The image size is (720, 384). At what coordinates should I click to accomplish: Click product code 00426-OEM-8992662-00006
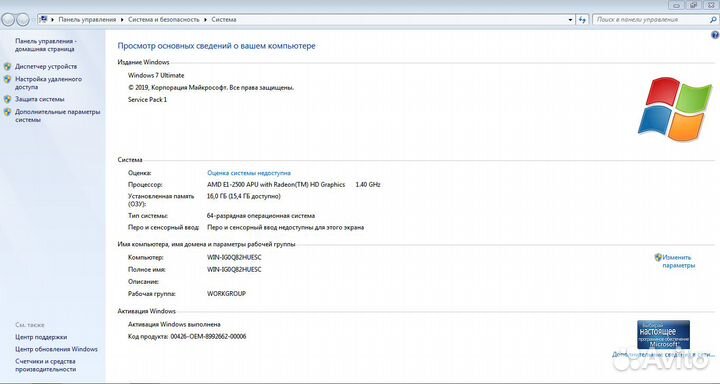[x=208, y=337]
